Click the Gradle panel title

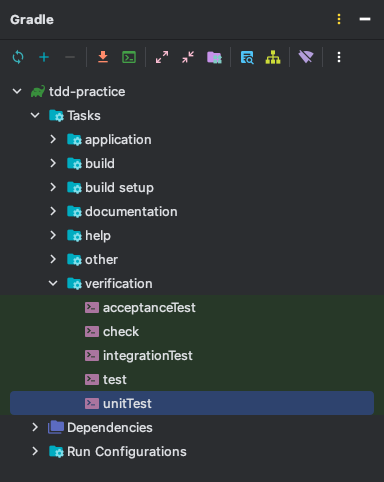pos(32,20)
